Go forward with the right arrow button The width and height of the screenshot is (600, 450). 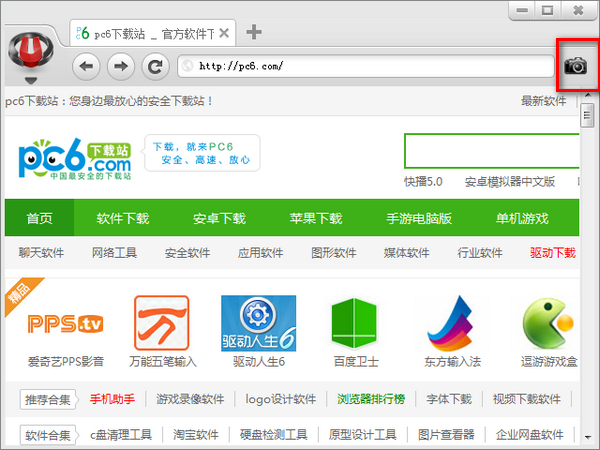tap(121, 67)
